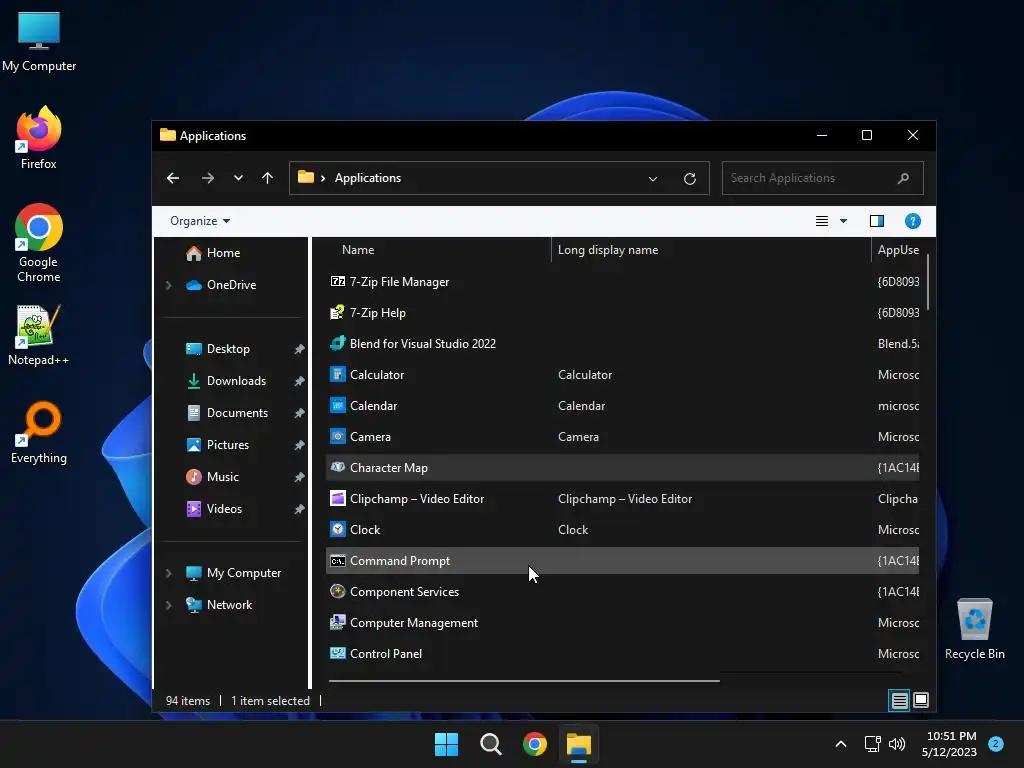Select the Clipchamp – Video Editor icon
Image resolution: width=1024 pixels, height=768 pixels.
tap(338, 499)
